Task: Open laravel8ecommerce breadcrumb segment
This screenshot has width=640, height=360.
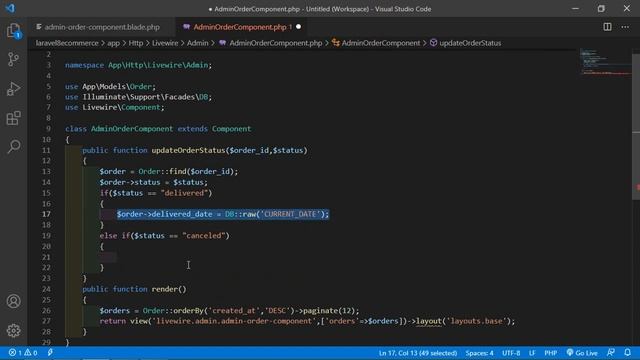Action: pyautogui.click(x=67, y=43)
